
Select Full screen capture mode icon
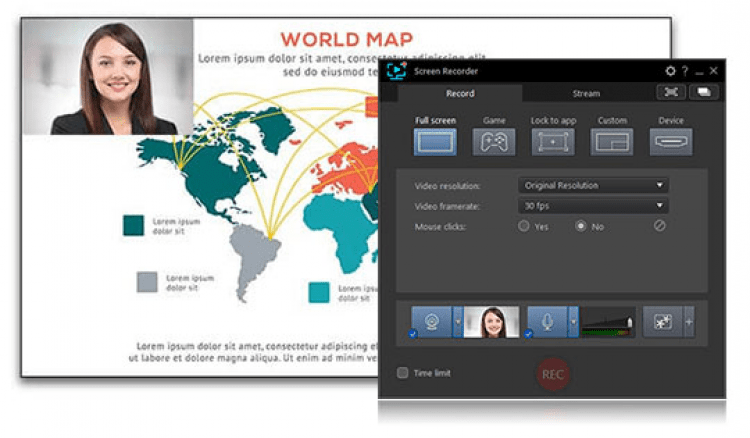(x=436, y=142)
